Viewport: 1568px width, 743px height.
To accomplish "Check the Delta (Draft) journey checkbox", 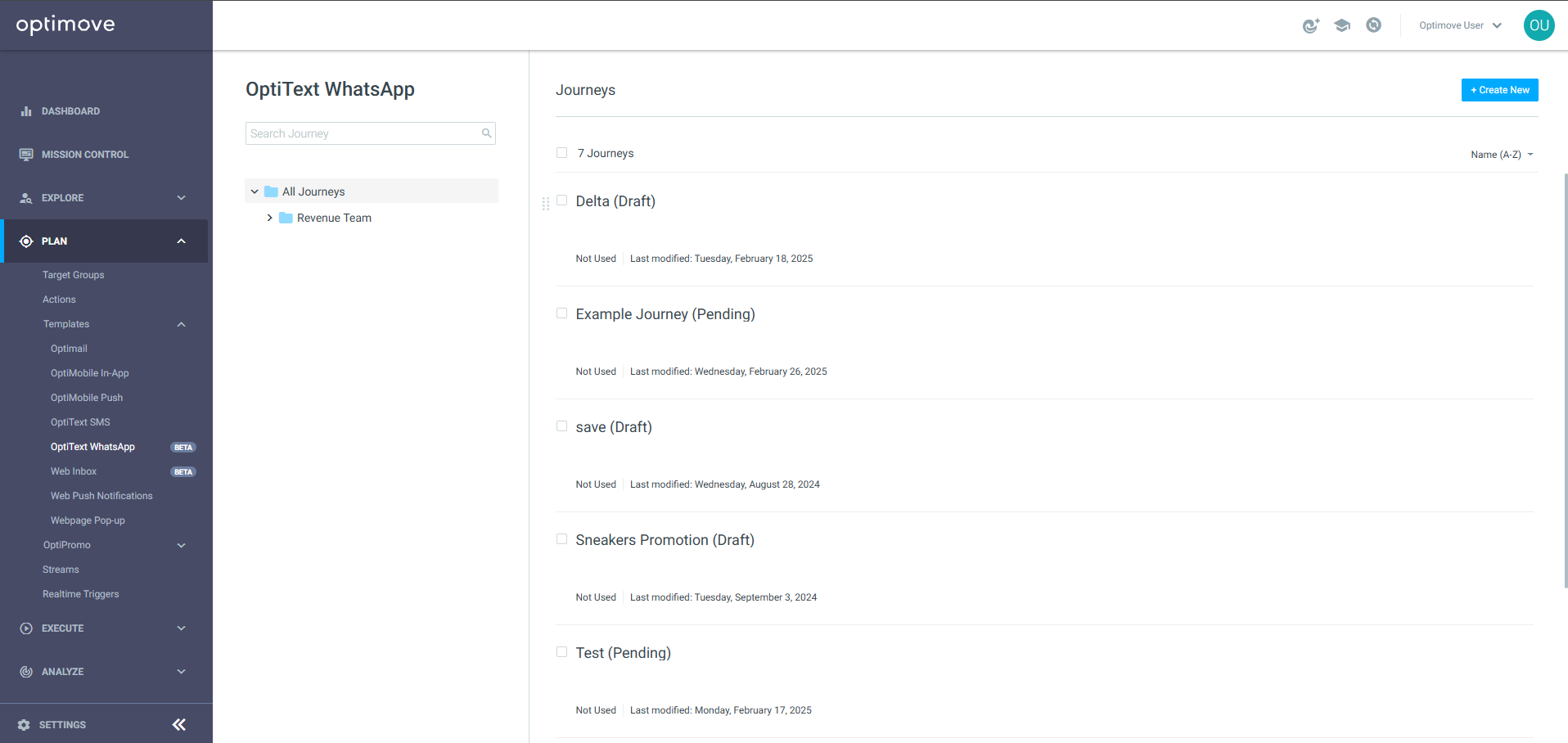I will click(x=562, y=200).
